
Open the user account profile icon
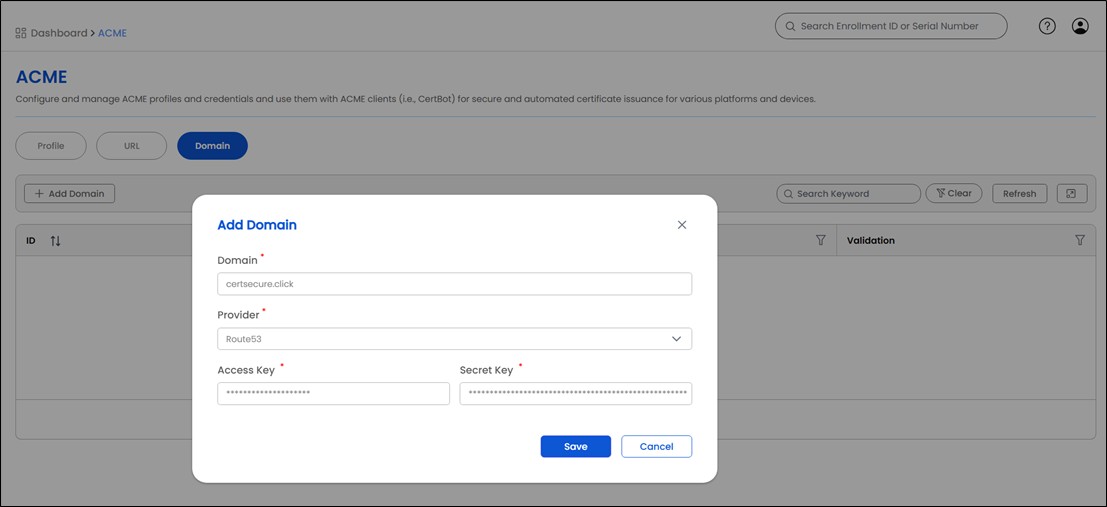[1080, 27]
